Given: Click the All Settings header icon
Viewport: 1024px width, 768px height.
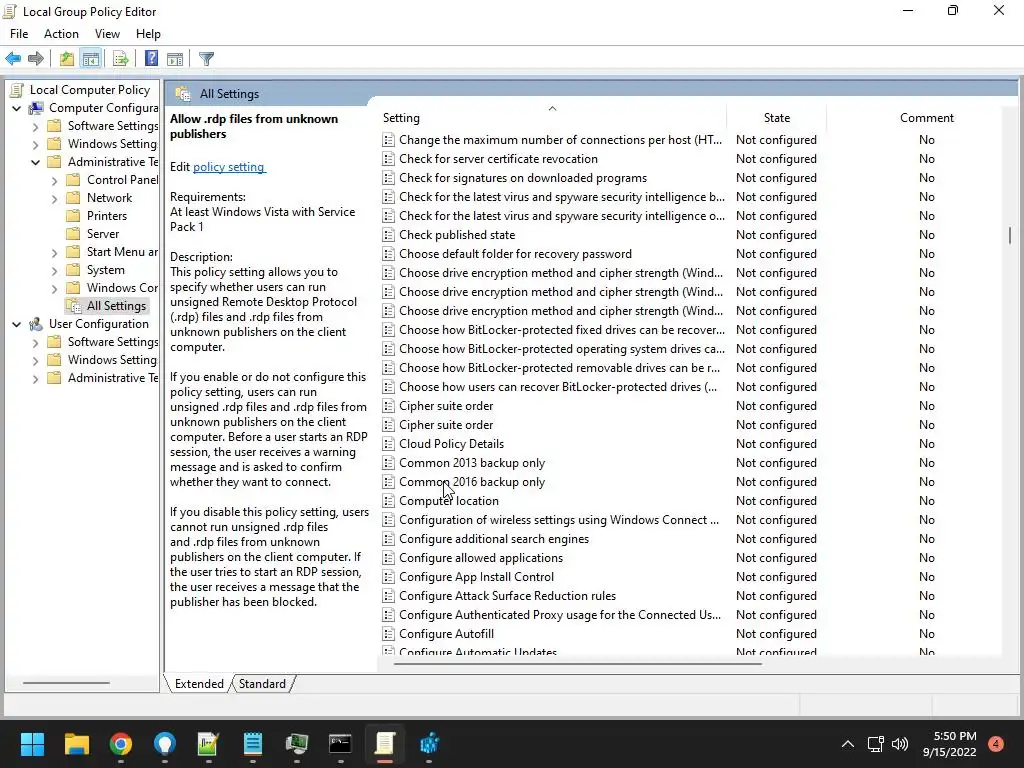Looking at the screenshot, I should (183, 94).
